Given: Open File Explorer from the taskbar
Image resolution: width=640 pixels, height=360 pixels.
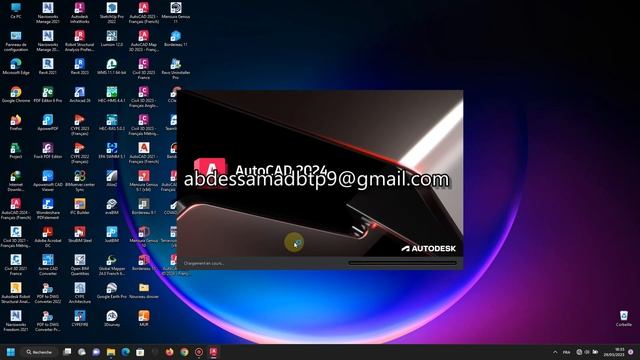Looking at the screenshot, I should coord(111,352).
